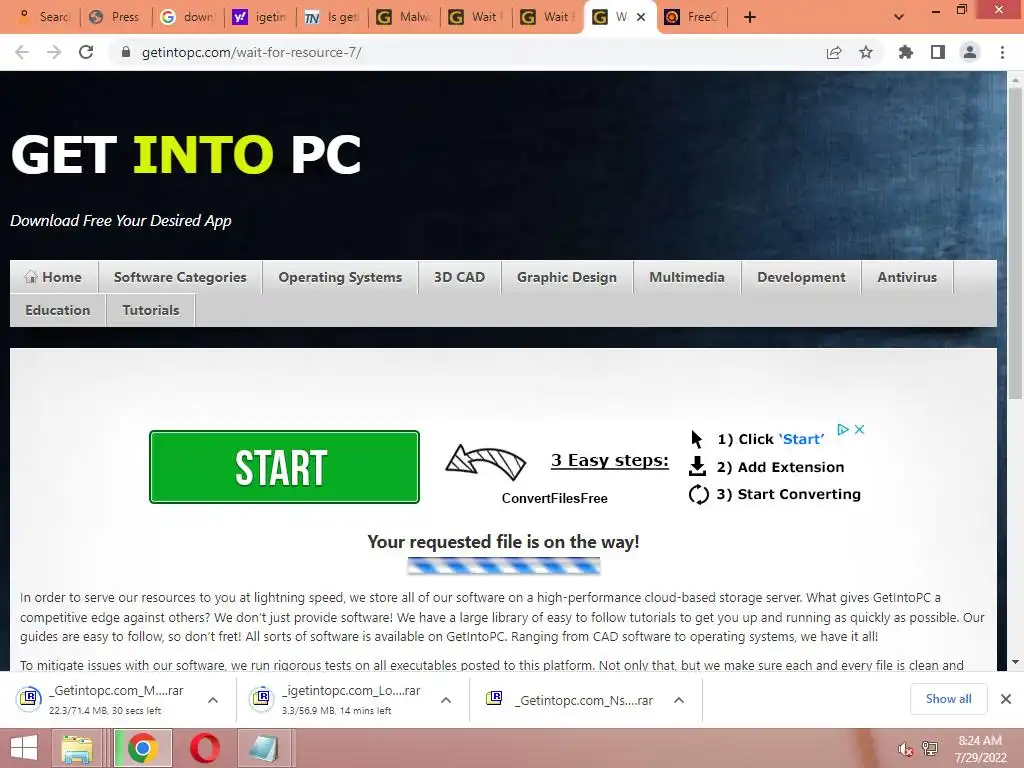Share this page using share icon
The width and height of the screenshot is (1024, 768).
pos(834,52)
